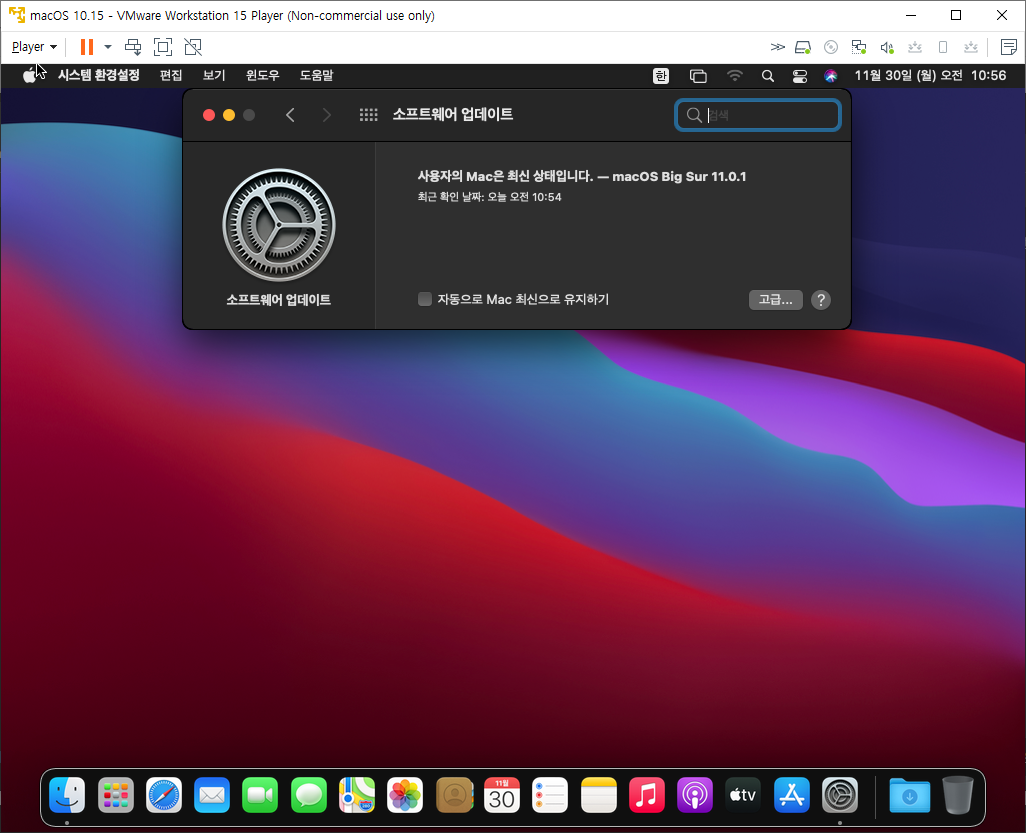Open FaceTime from the Dock
The height and width of the screenshot is (833, 1026).
tap(260, 795)
